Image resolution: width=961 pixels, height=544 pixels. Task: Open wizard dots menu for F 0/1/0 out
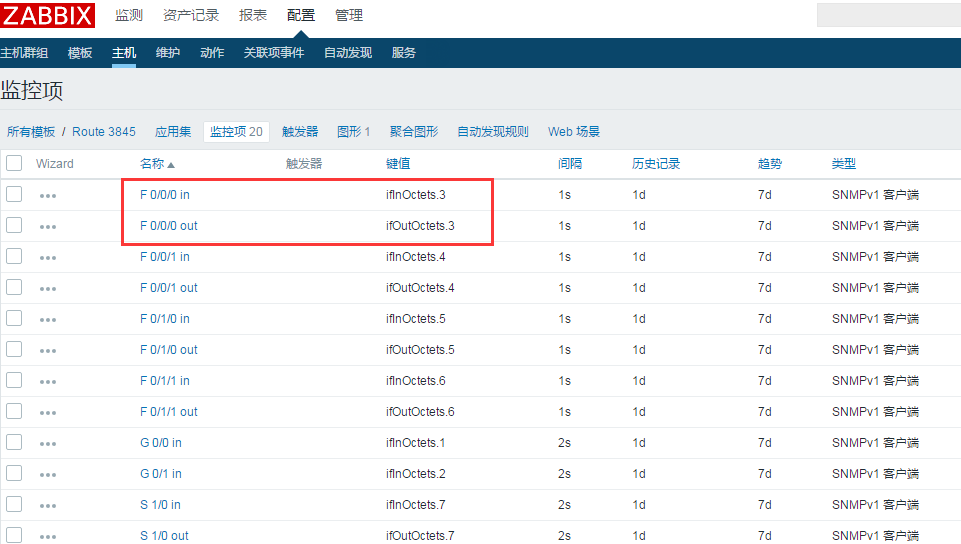[x=48, y=351]
